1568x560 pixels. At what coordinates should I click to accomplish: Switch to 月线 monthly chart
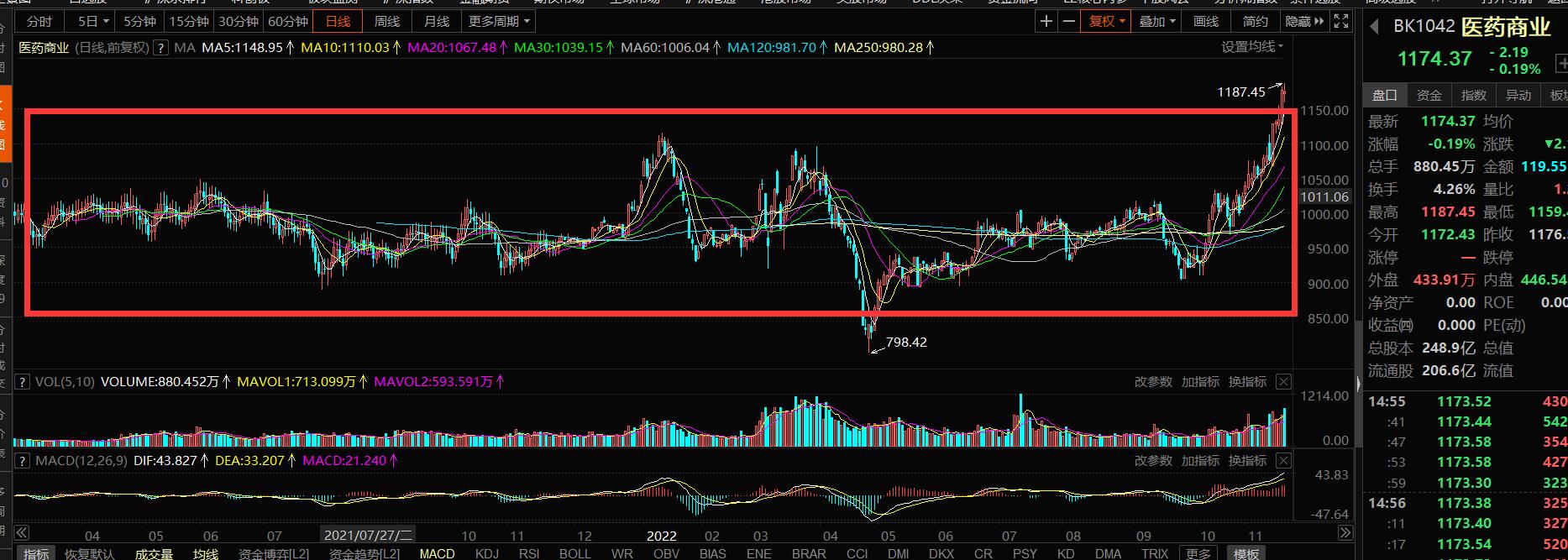coord(437,22)
